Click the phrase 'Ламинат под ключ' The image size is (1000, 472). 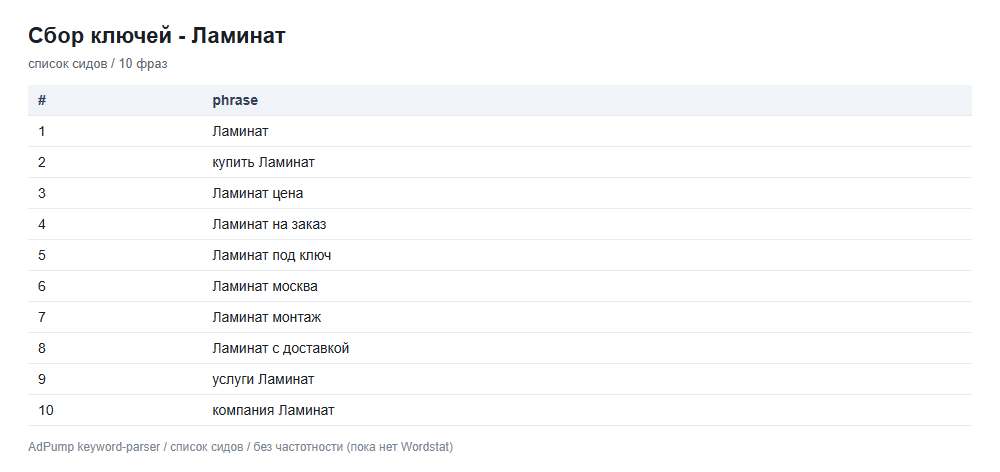[x=272, y=255]
